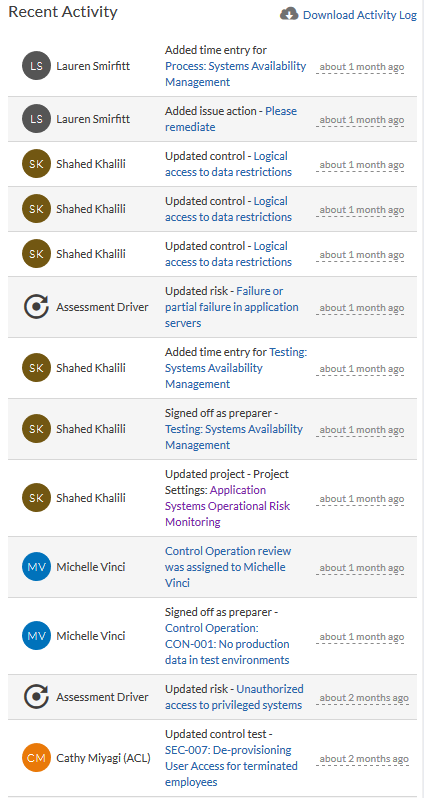Open CON-001 No production data link

[227, 644]
